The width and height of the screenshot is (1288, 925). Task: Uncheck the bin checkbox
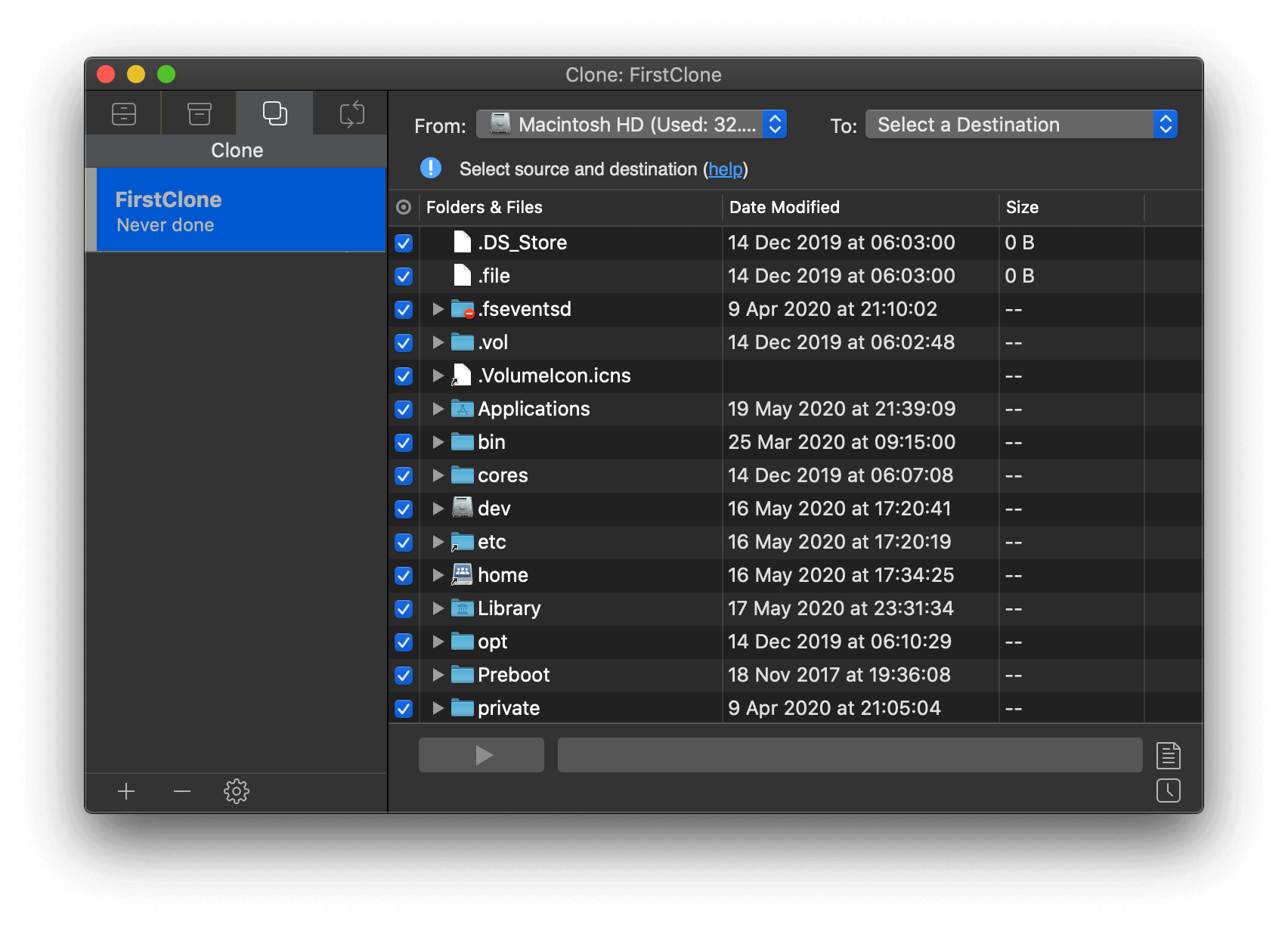404,442
